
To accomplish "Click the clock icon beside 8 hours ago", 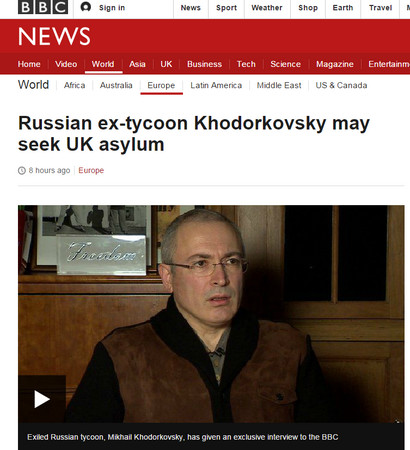I will pyautogui.click(x=22, y=171).
